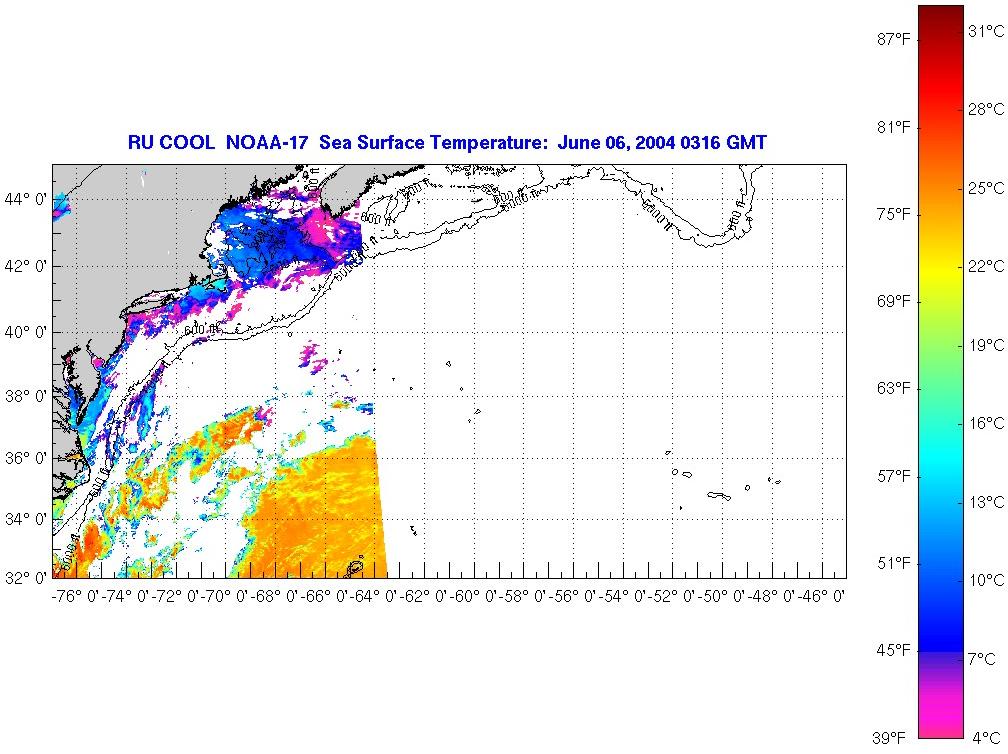Click the 22°C colorbar label

pyautogui.click(x=987, y=266)
